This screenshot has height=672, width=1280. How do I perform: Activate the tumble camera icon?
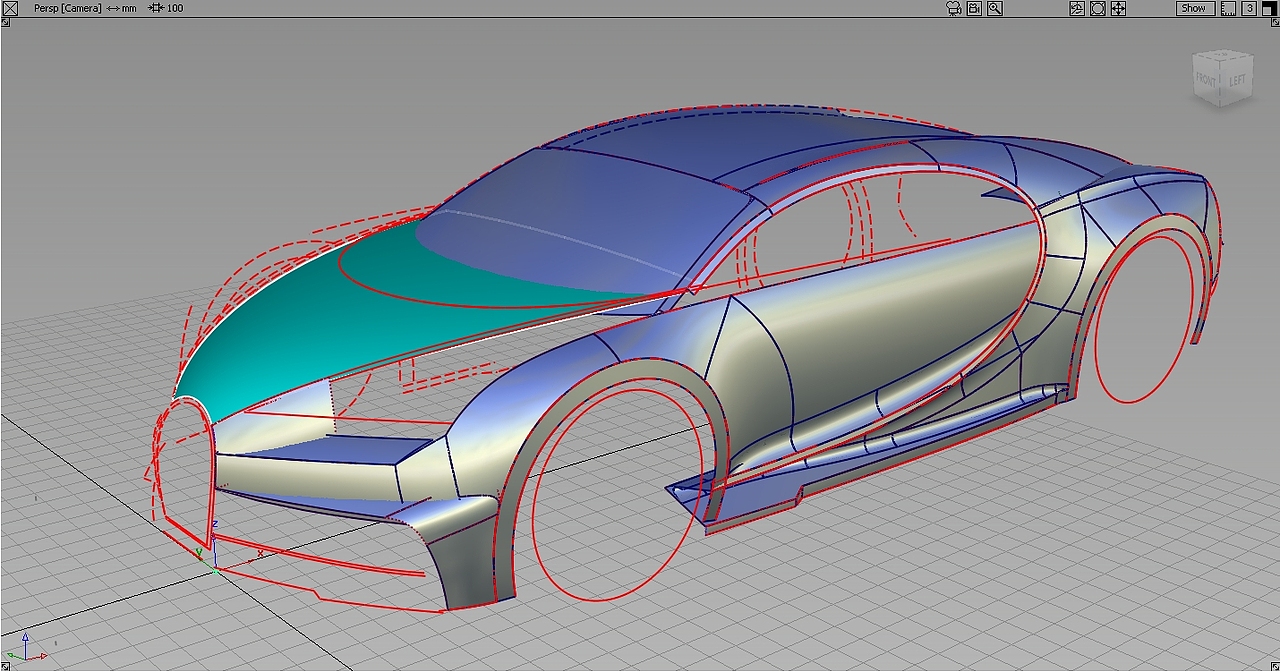click(x=1077, y=8)
